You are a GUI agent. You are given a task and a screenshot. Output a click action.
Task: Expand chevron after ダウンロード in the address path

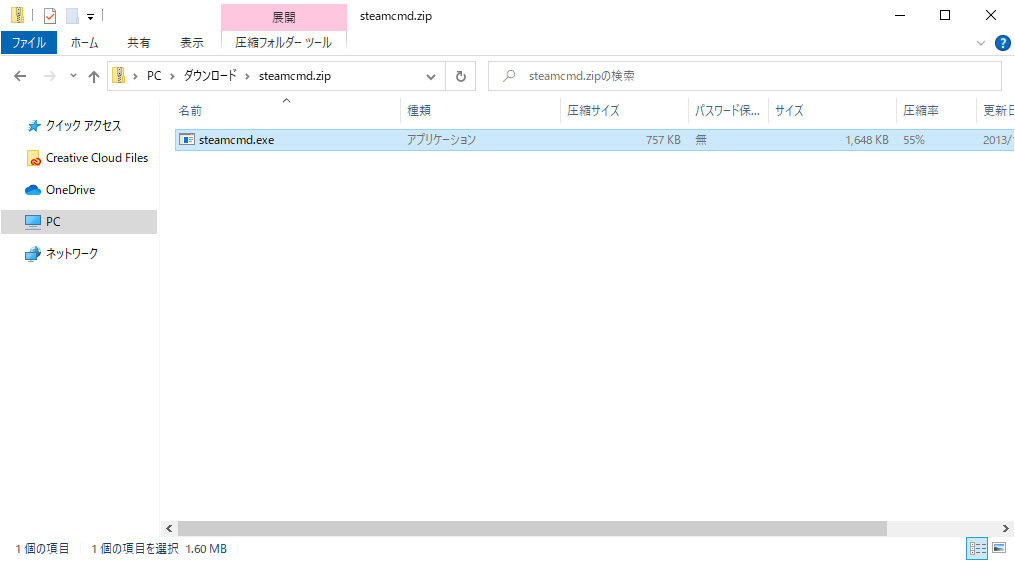click(x=248, y=76)
